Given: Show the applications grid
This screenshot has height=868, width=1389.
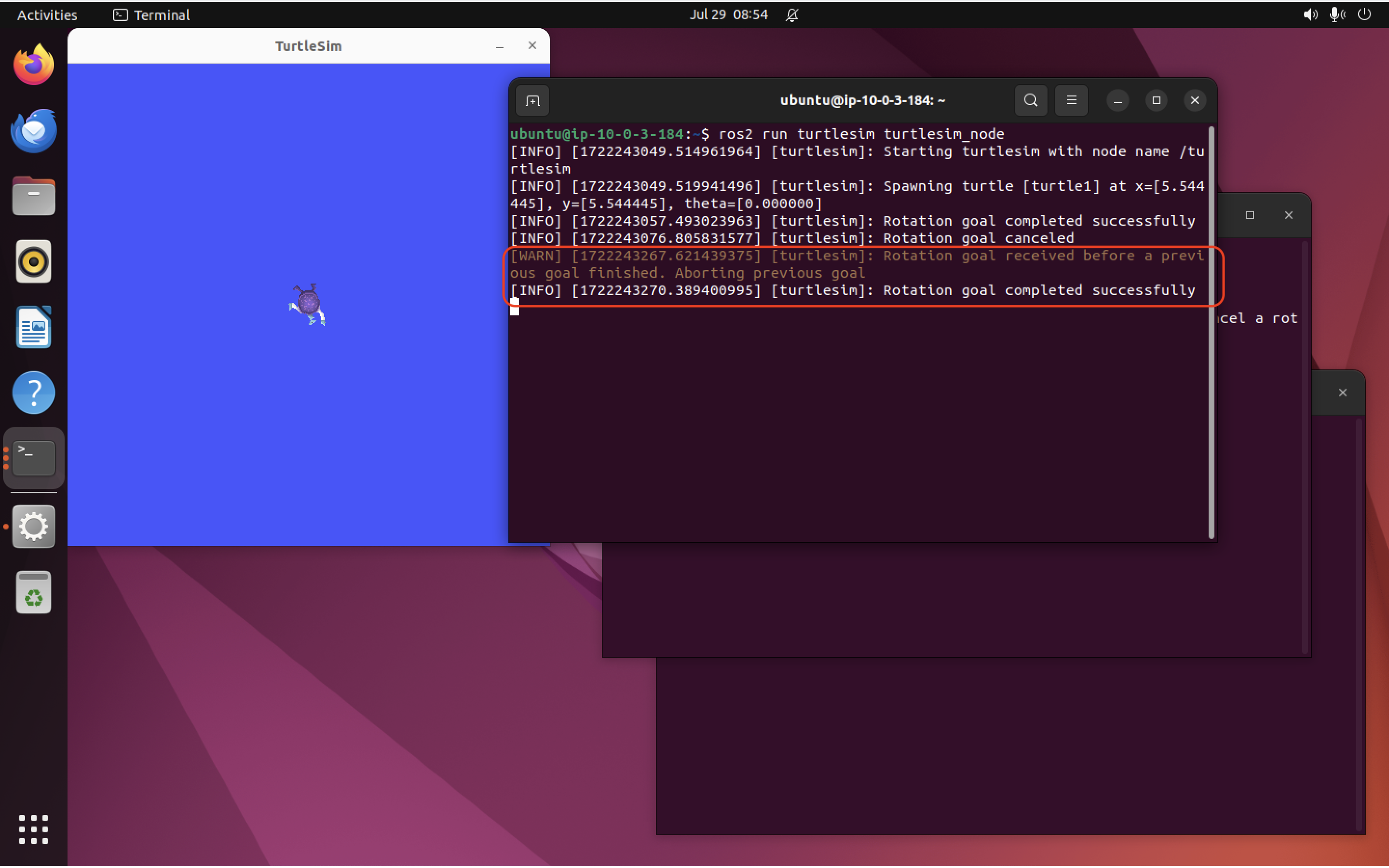Looking at the screenshot, I should click(x=33, y=829).
